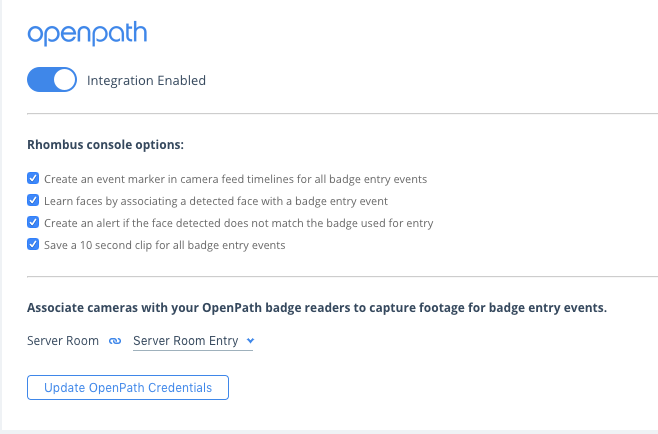Click the blue dropdown arrow next to Server Room Entry
Screen dimensions: 658x434
pos(250,340)
